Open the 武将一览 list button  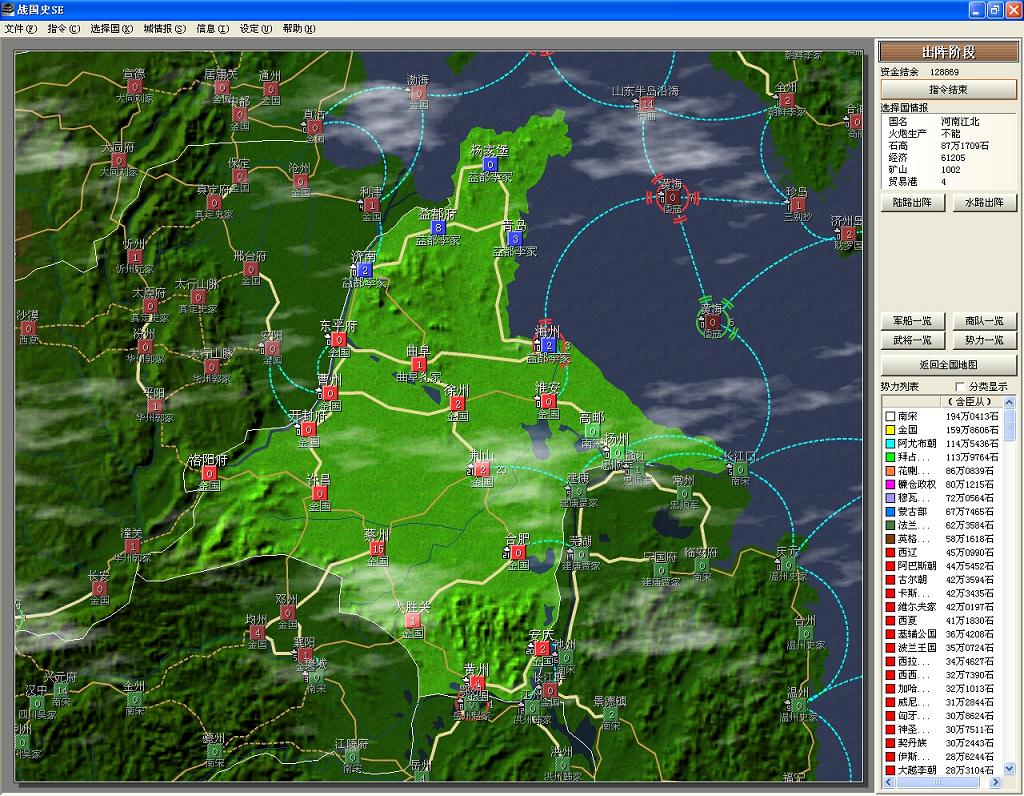912,341
